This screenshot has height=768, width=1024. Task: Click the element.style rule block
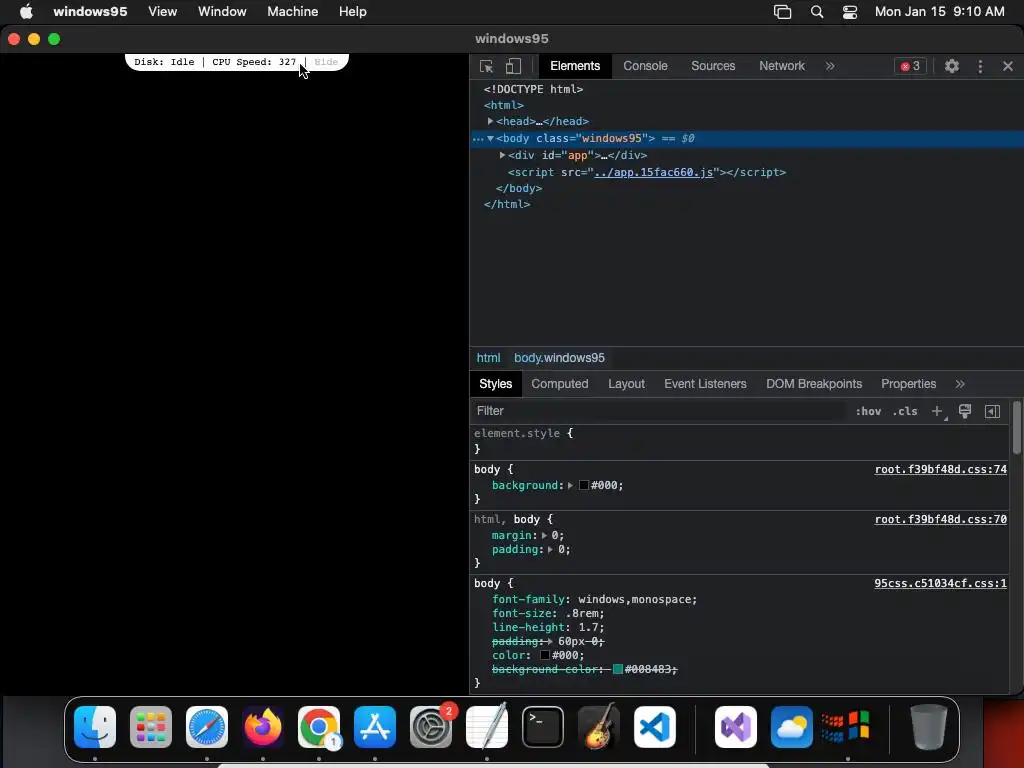point(740,441)
